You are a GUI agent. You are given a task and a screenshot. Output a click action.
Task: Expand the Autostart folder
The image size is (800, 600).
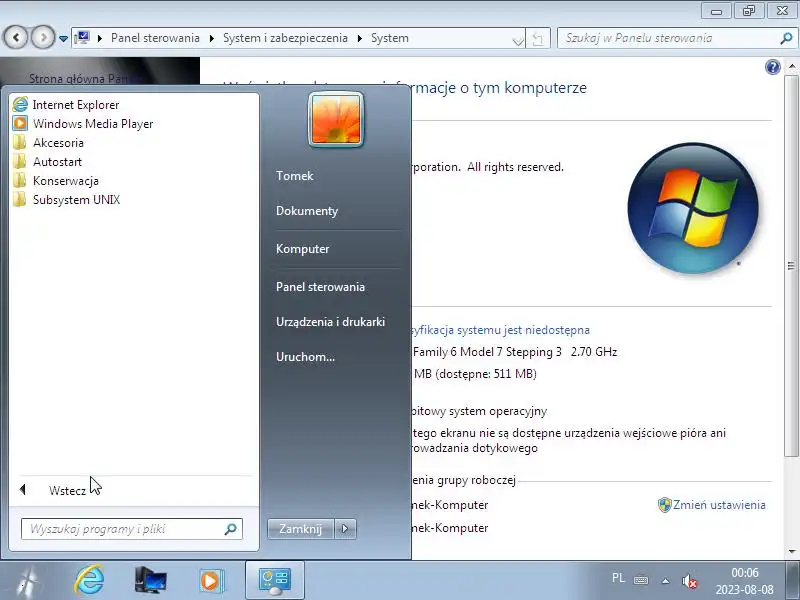click(x=48, y=162)
